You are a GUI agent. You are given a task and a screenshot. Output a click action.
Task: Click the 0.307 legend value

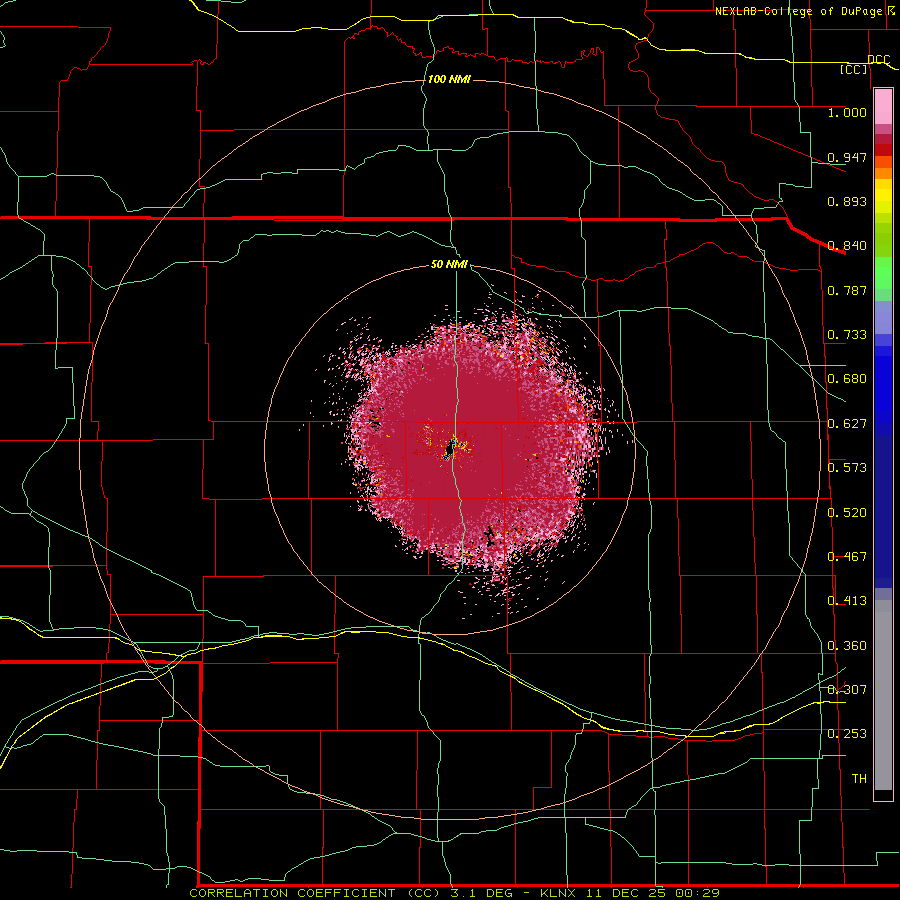(847, 690)
